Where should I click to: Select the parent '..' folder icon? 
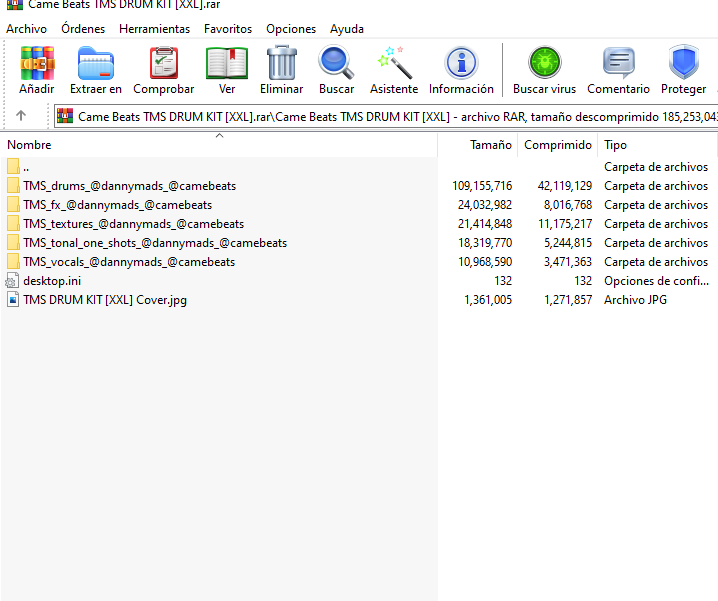click(x=13, y=166)
